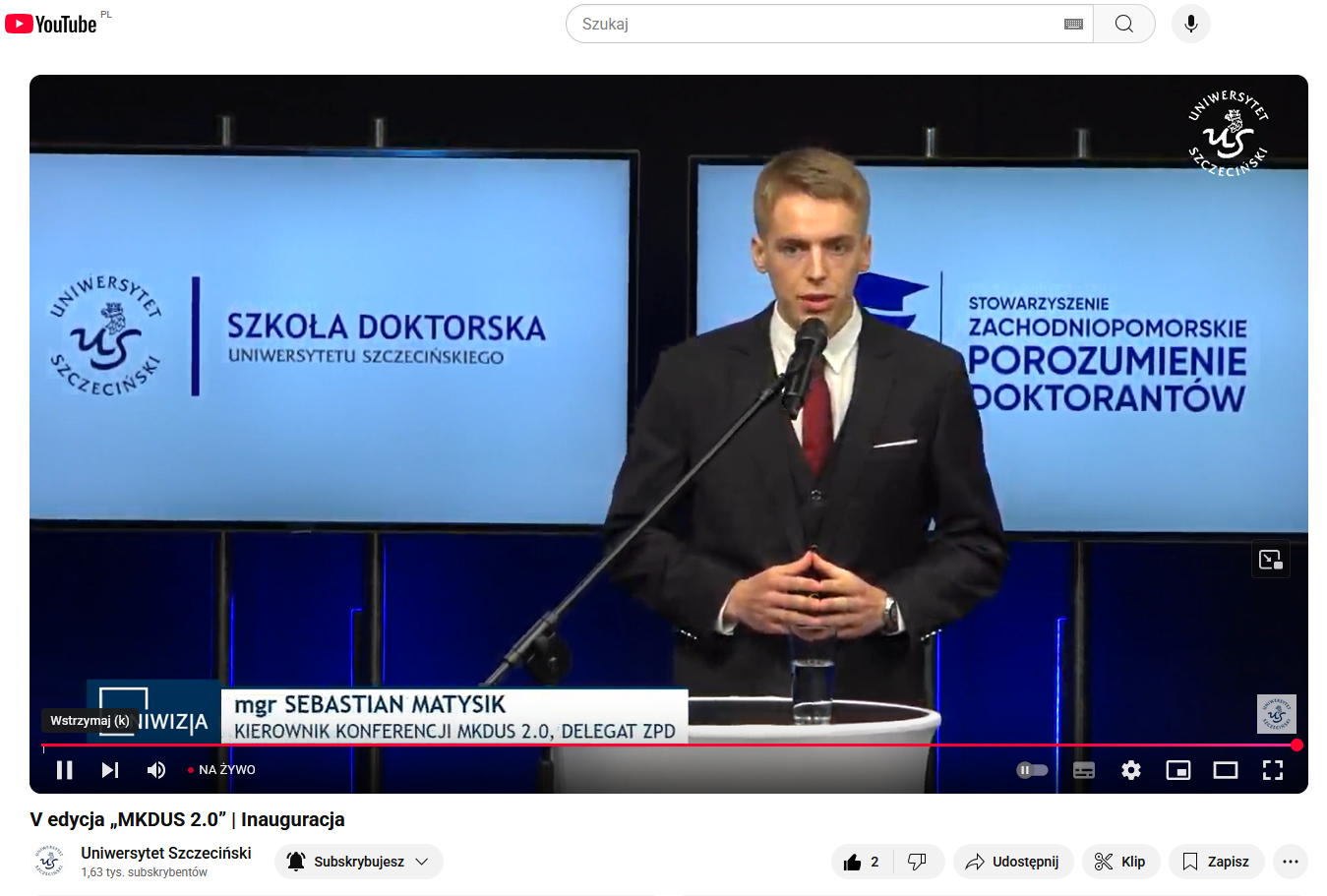Click the Udostępnij share button
The height and width of the screenshot is (896, 1327).
click(1012, 862)
